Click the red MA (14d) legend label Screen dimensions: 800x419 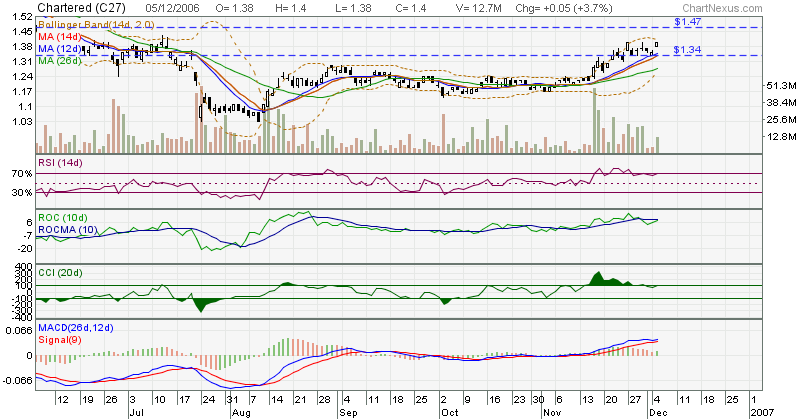pyautogui.click(x=60, y=37)
